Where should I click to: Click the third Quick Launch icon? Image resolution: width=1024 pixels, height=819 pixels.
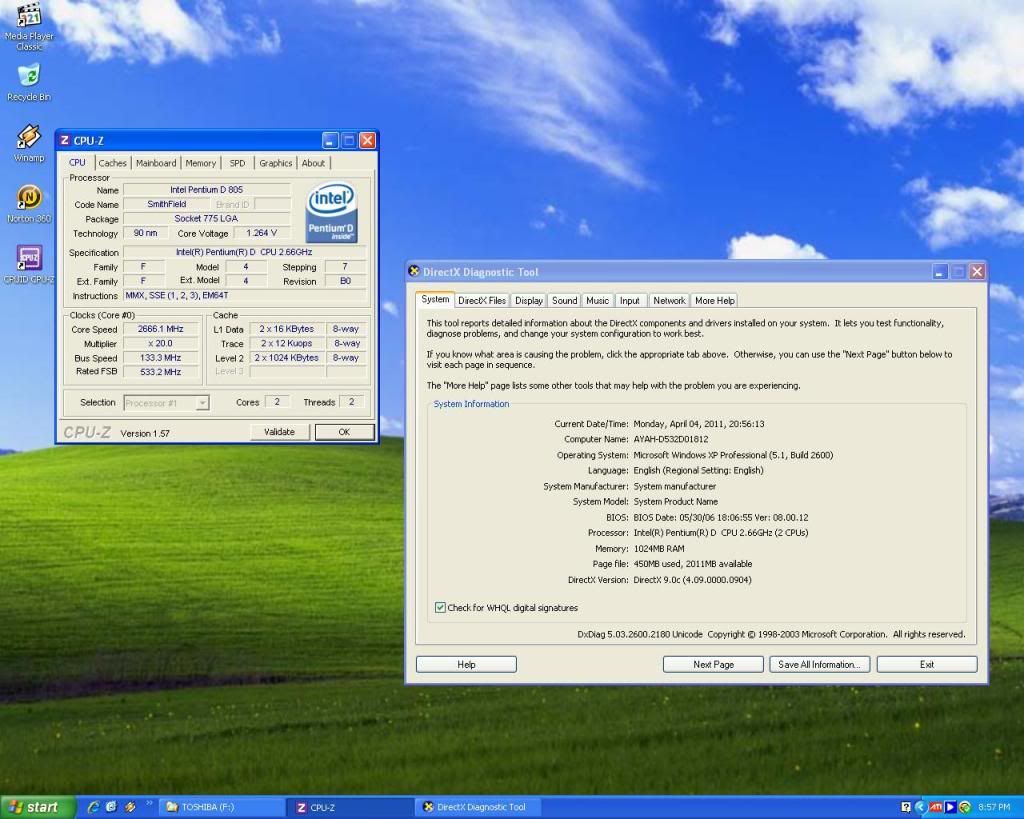click(130, 807)
